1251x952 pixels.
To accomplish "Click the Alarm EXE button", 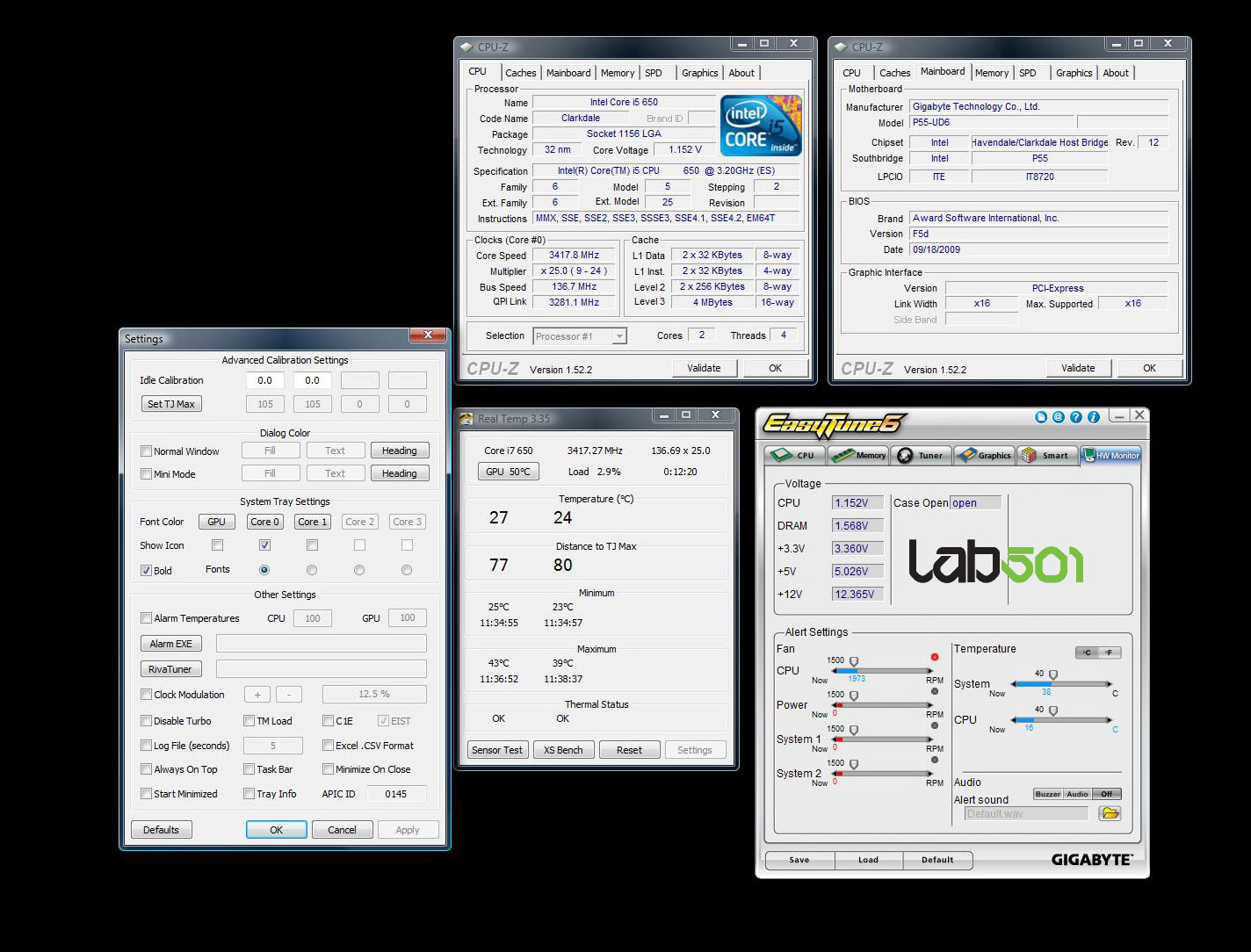I will [171, 644].
